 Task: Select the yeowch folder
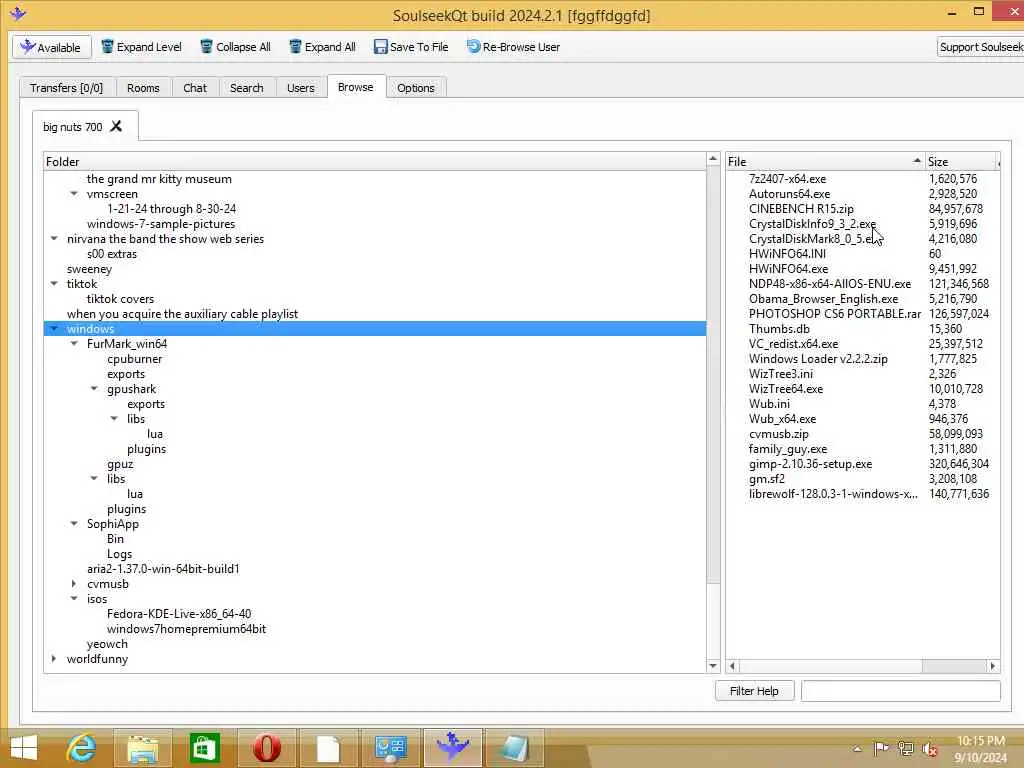click(x=107, y=645)
